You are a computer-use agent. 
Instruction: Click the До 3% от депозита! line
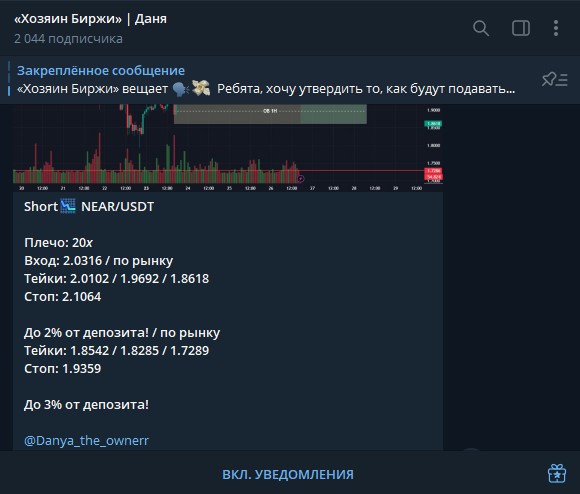(x=86, y=405)
